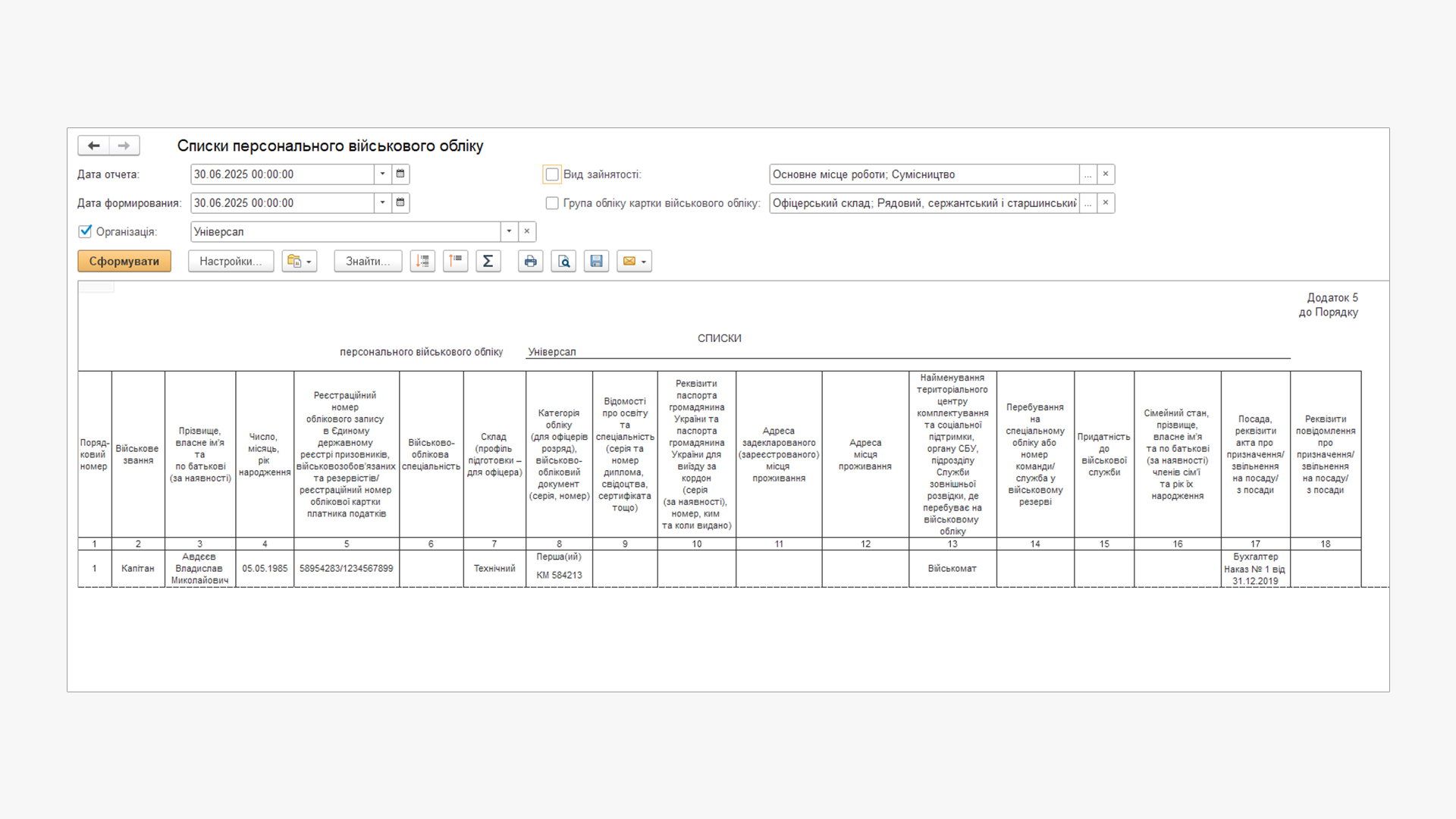Click the Sigma sum icon
Screen dimensions: 1456x819
(488, 262)
